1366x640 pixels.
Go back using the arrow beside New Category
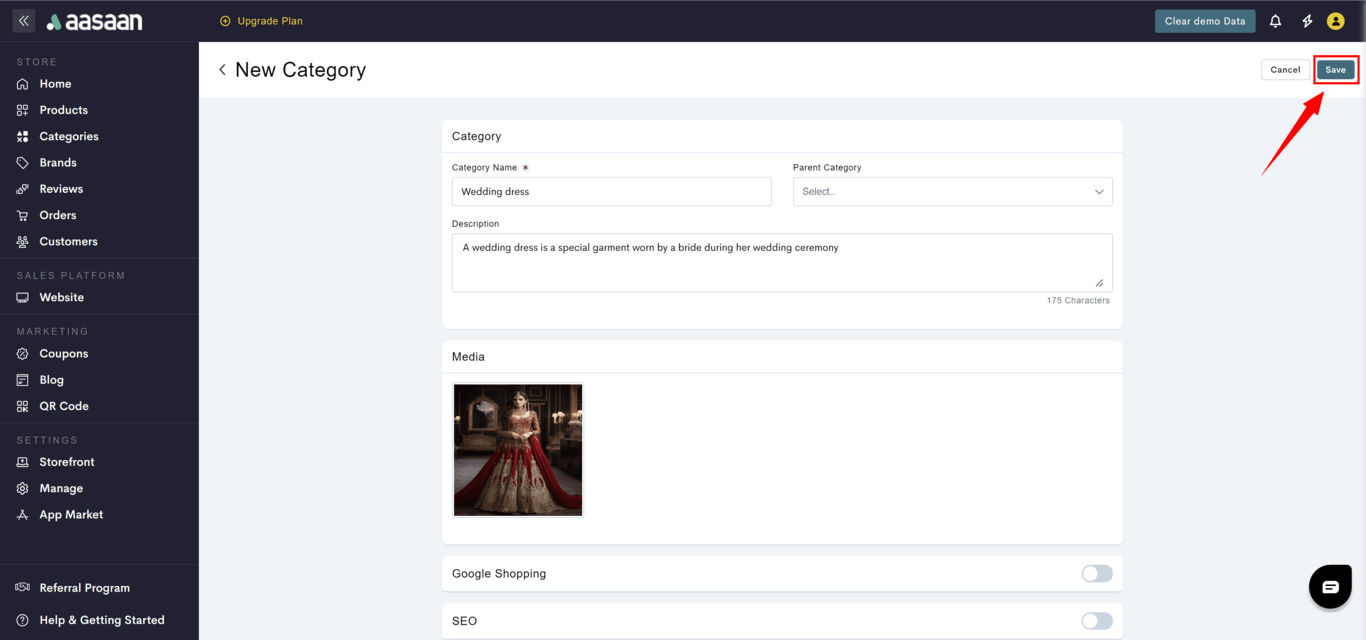[x=222, y=70]
